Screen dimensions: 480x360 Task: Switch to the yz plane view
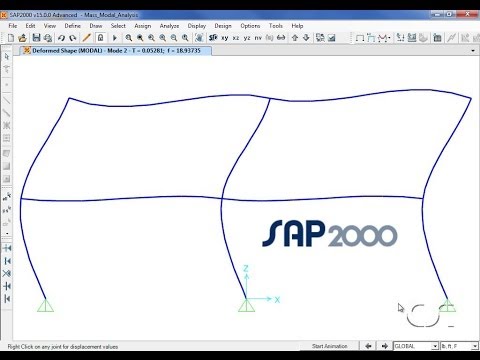247,38
